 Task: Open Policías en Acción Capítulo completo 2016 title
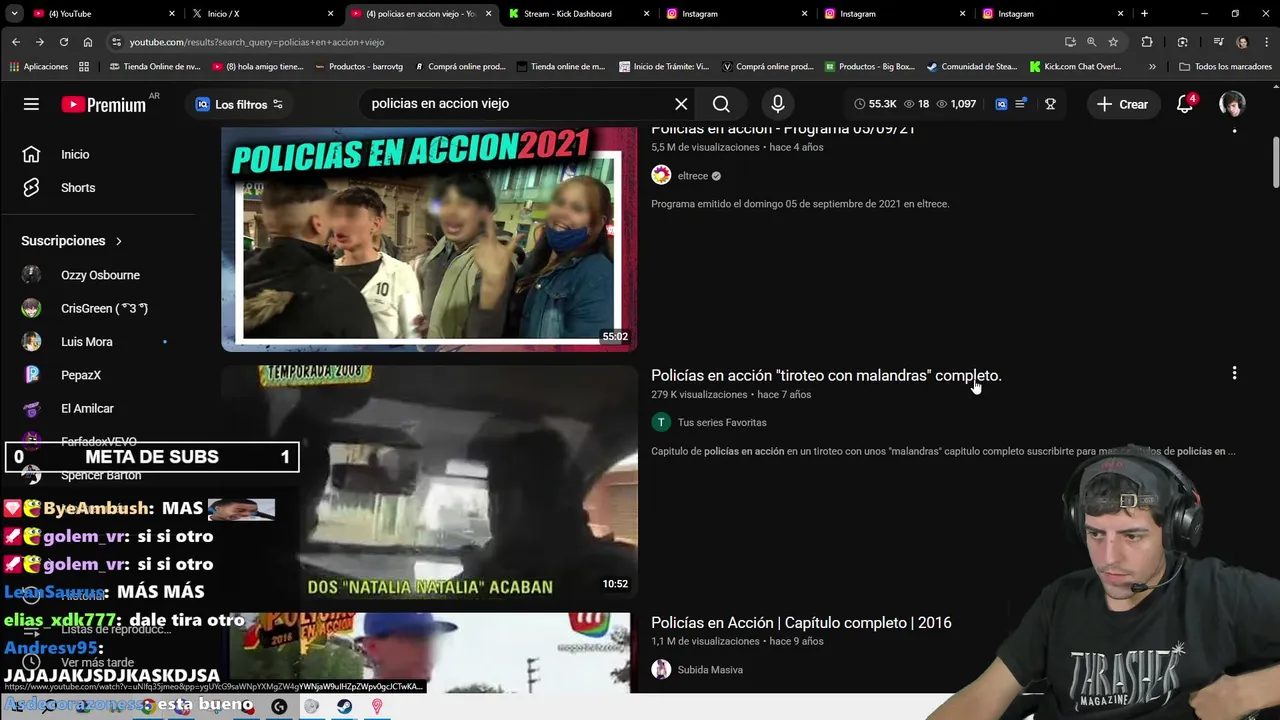(x=801, y=623)
